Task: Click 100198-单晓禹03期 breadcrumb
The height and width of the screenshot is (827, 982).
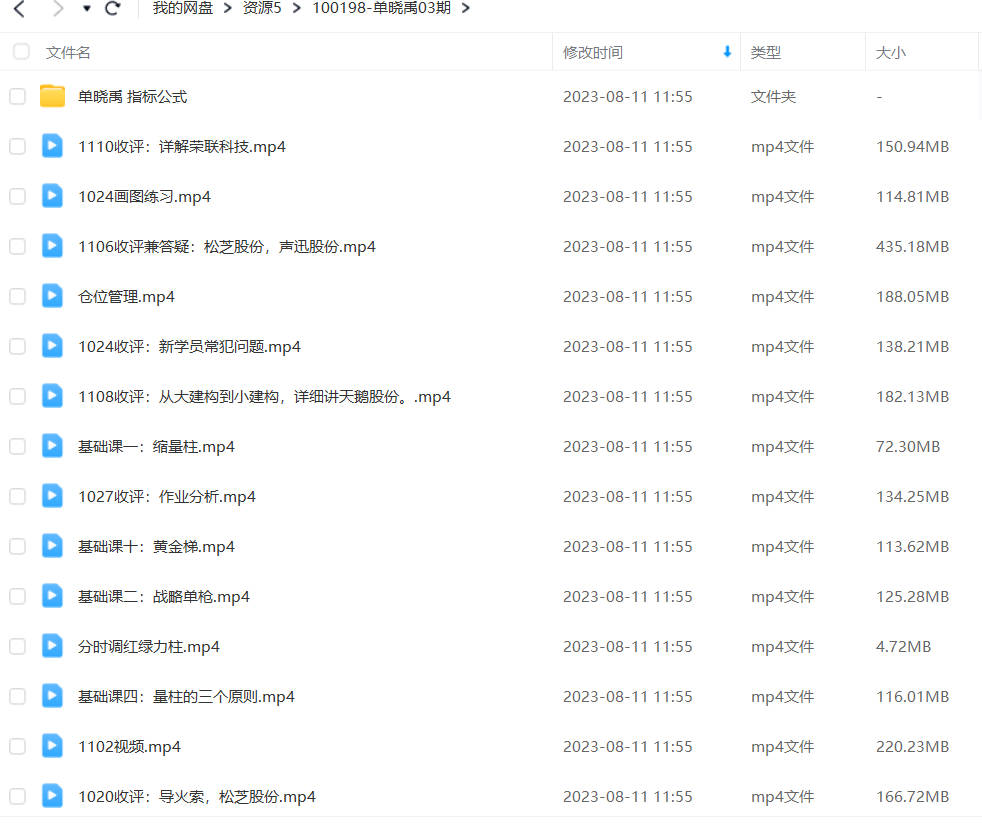Action: (381, 8)
